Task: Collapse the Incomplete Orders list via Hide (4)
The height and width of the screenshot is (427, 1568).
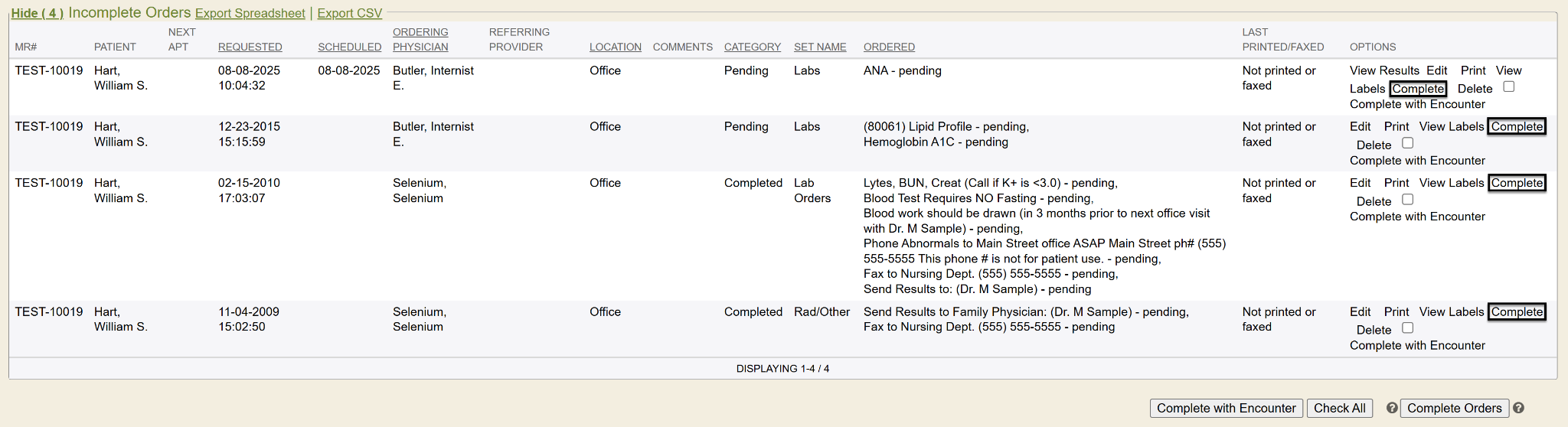Action: point(37,13)
